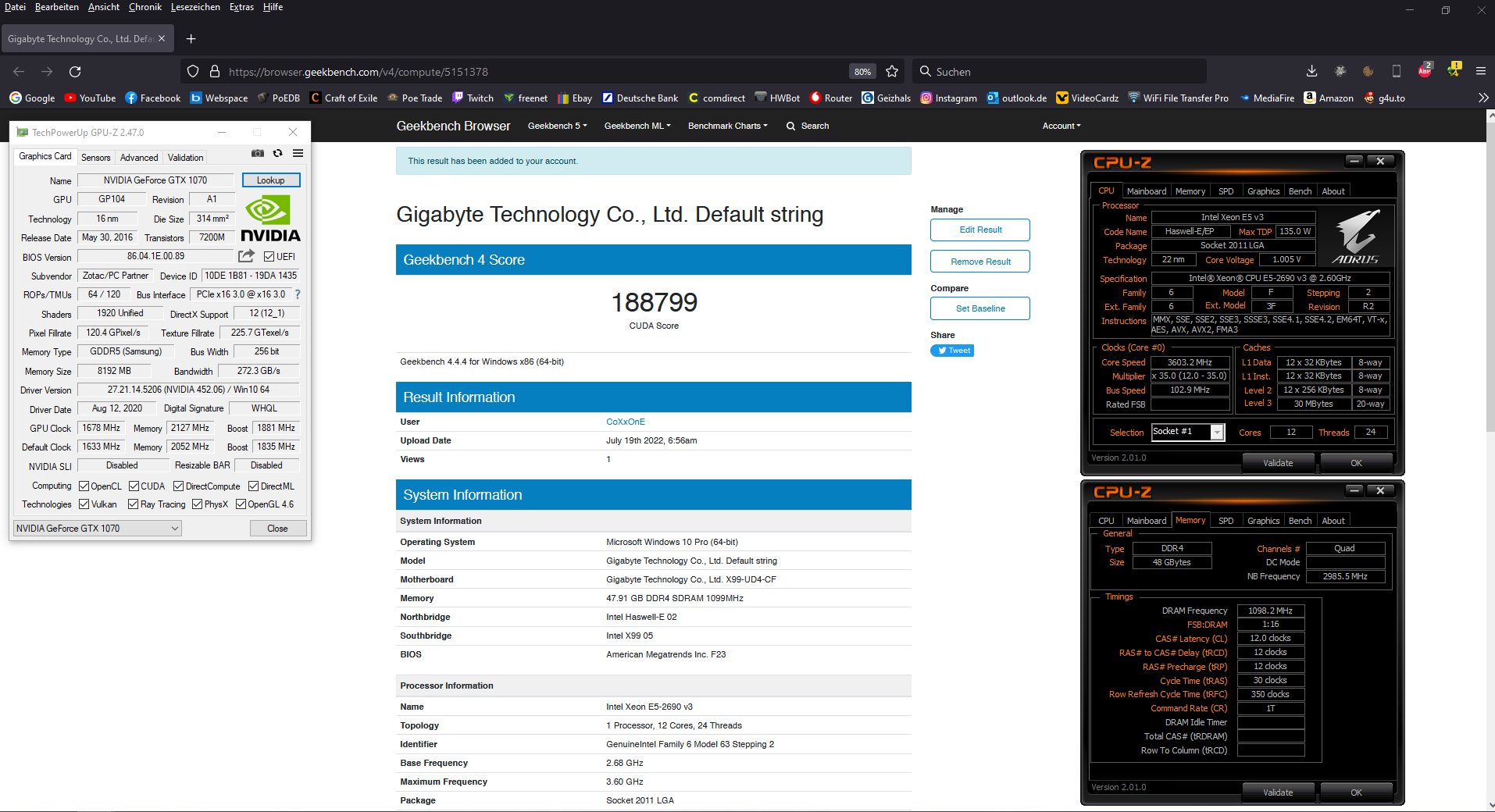Image resolution: width=1495 pixels, height=812 pixels.
Task: Open the Amazon bookmark
Action: 1329,98
